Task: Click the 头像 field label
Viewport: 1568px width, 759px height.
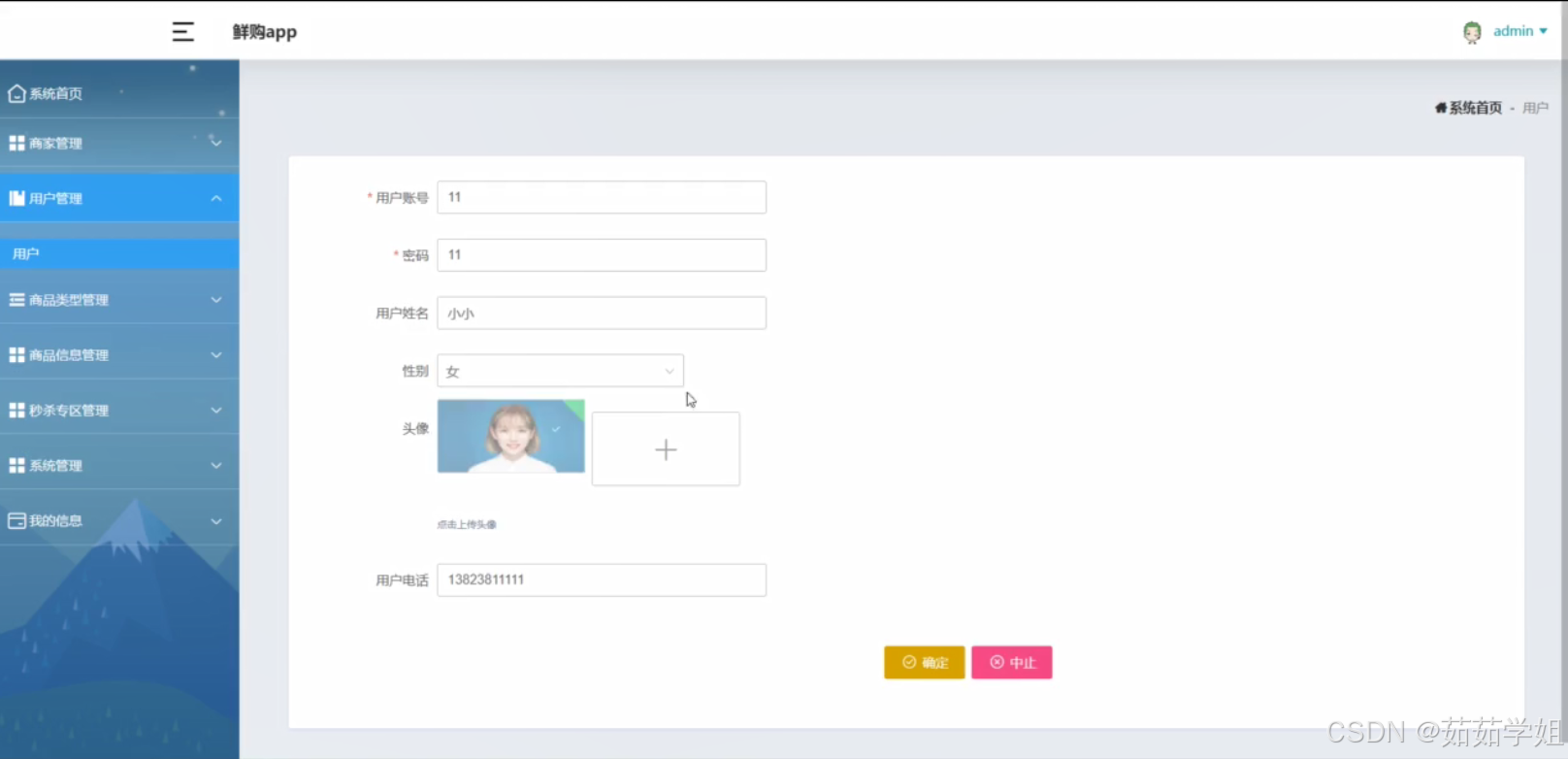Action: coord(415,429)
